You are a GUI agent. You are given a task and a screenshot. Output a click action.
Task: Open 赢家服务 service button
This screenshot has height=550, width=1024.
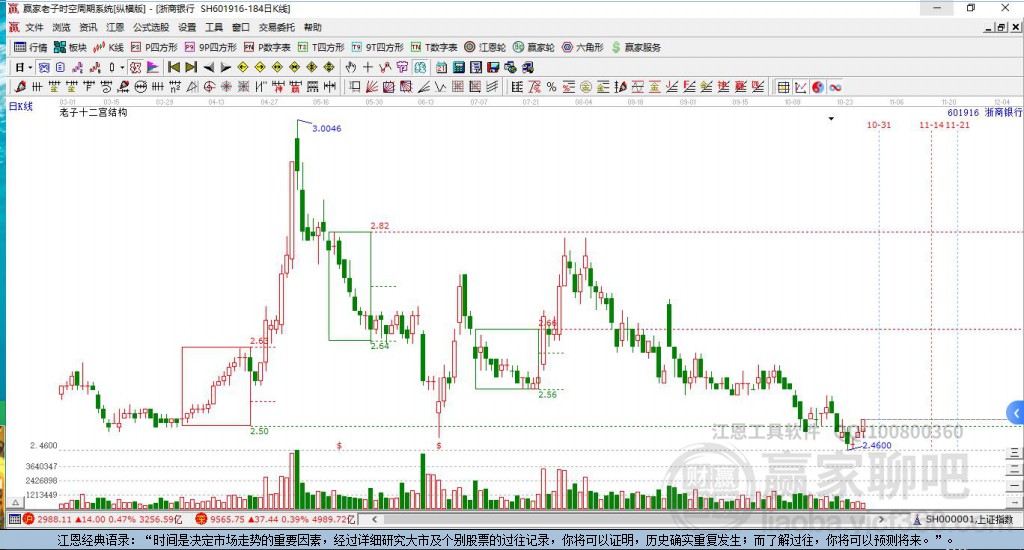[x=636, y=47]
